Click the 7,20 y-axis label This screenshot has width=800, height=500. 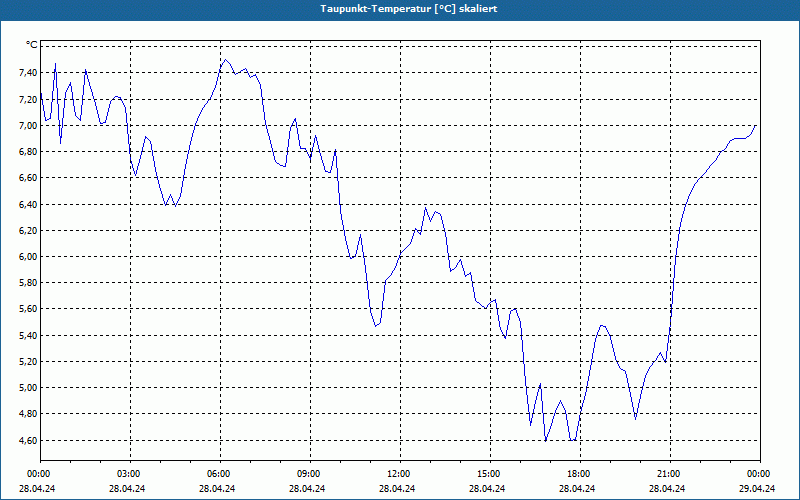28,99
